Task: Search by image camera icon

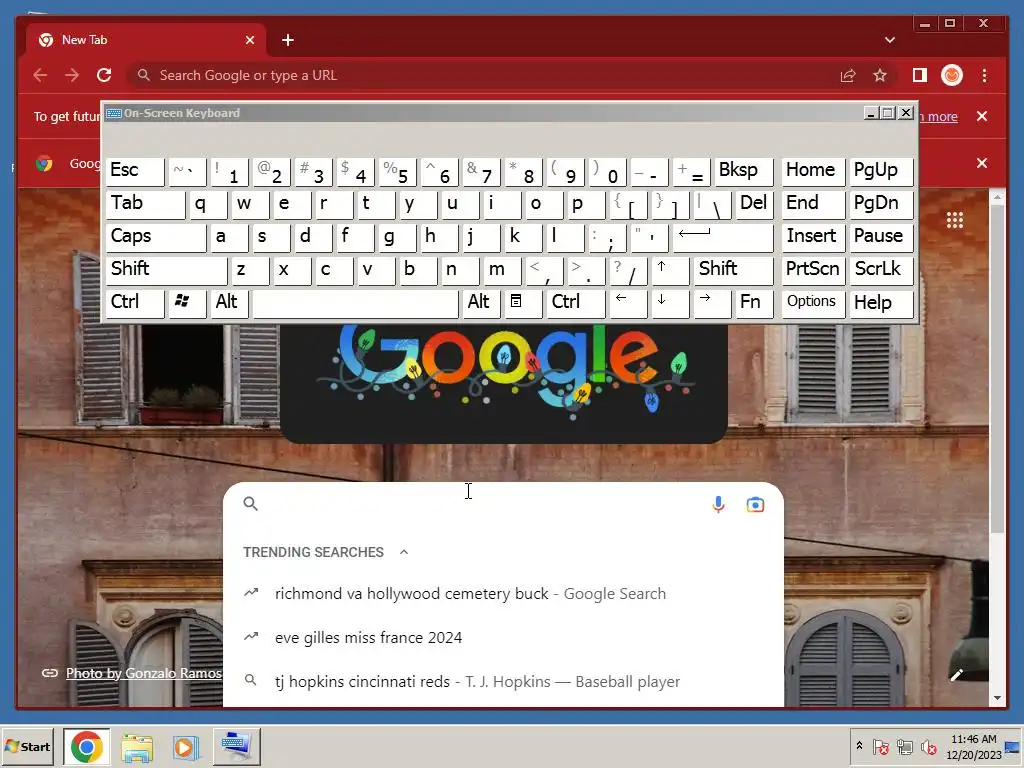Action: click(755, 504)
